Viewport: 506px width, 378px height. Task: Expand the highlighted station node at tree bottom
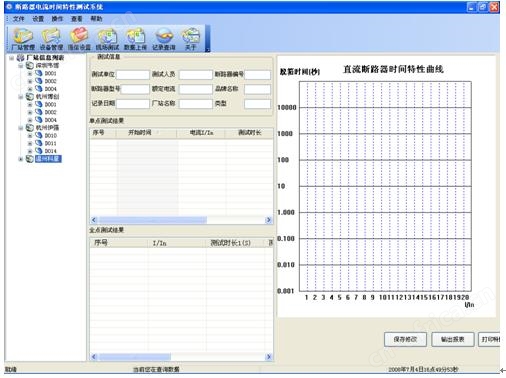coord(21,159)
